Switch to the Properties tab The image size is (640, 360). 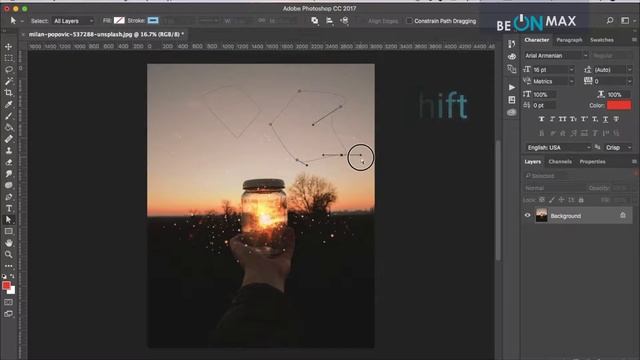pyautogui.click(x=592, y=162)
